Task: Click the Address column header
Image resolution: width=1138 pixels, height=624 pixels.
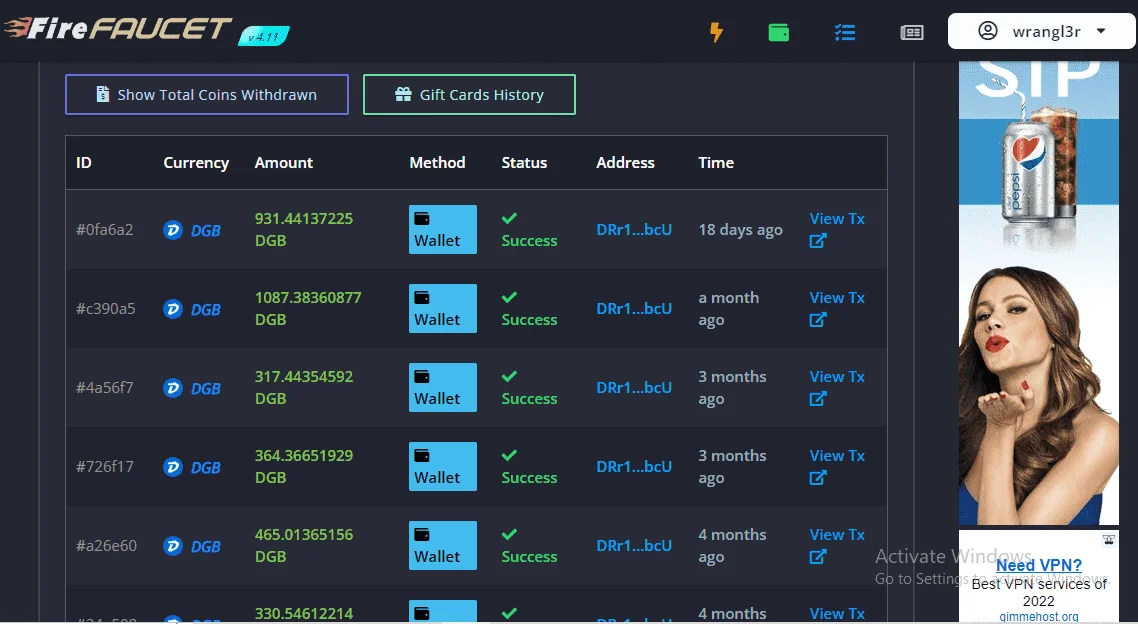Action: tap(625, 163)
